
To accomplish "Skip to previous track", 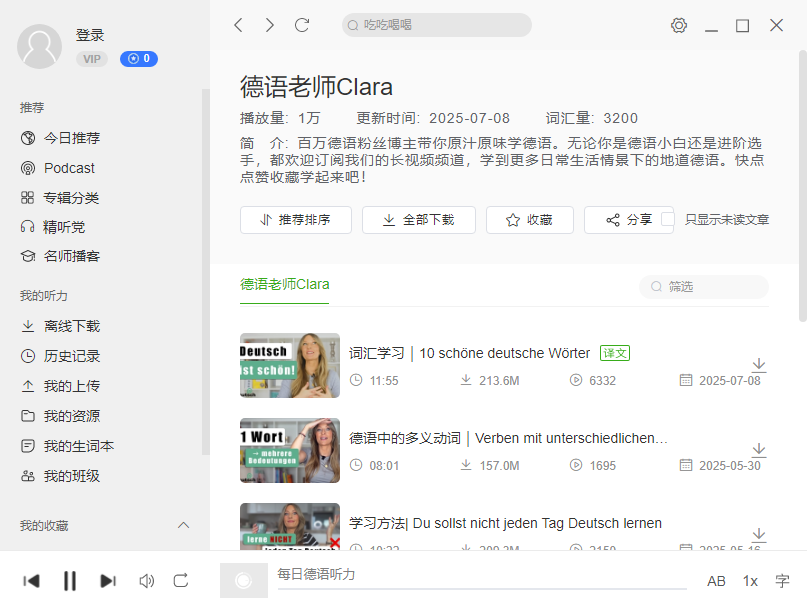I will pos(31,581).
